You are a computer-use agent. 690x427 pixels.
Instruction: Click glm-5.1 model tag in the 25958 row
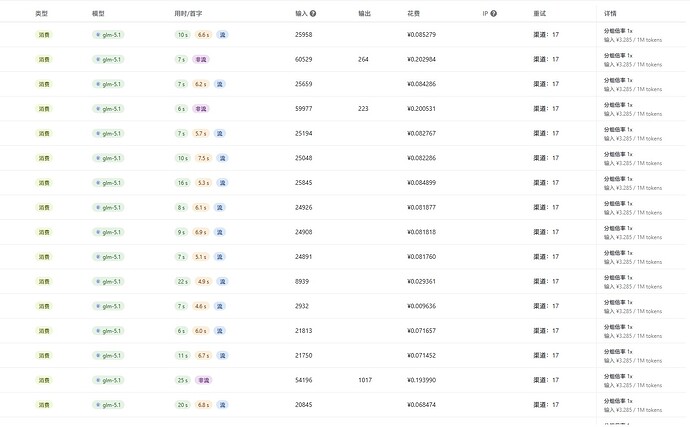pyautogui.click(x=108, y=35)
